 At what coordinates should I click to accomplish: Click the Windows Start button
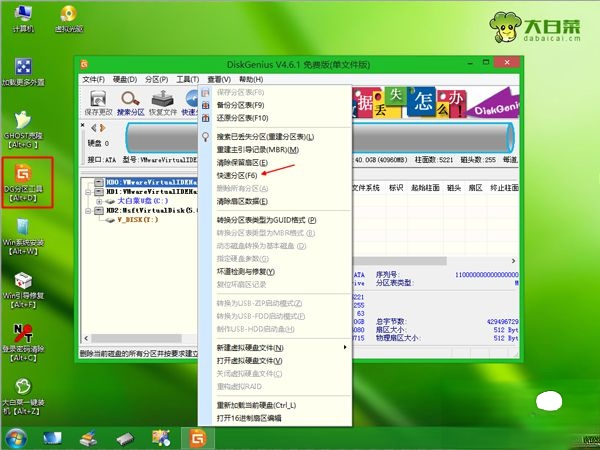16,439
